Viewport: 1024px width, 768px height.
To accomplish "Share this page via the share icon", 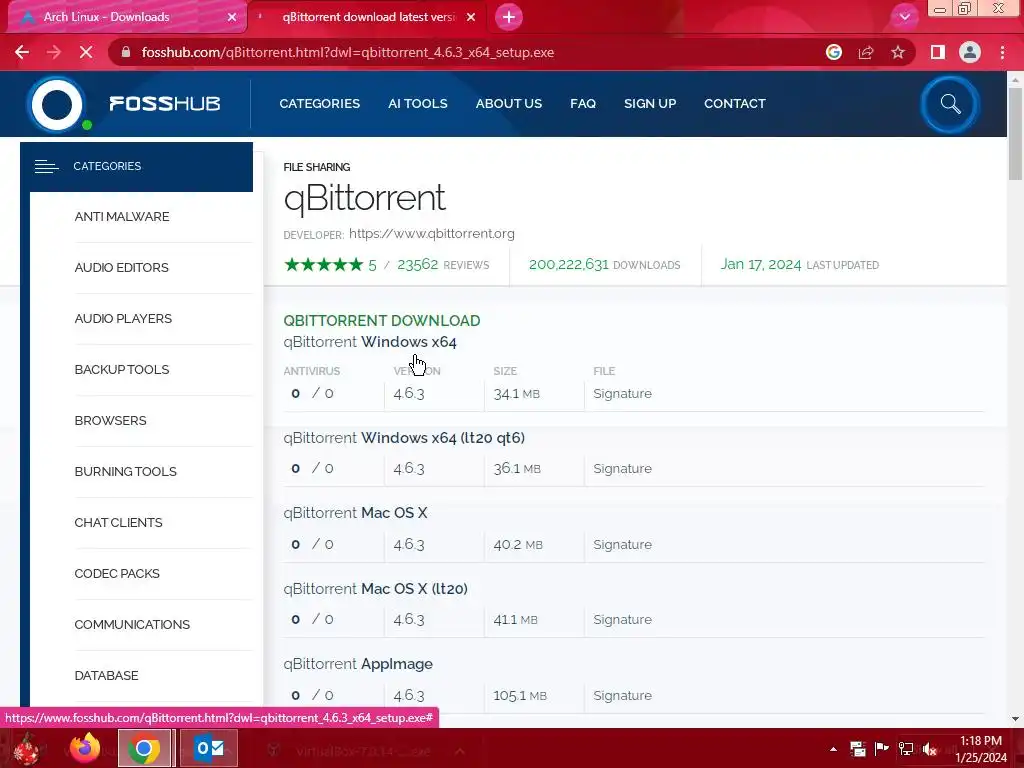I will click(x=866, y=52).
